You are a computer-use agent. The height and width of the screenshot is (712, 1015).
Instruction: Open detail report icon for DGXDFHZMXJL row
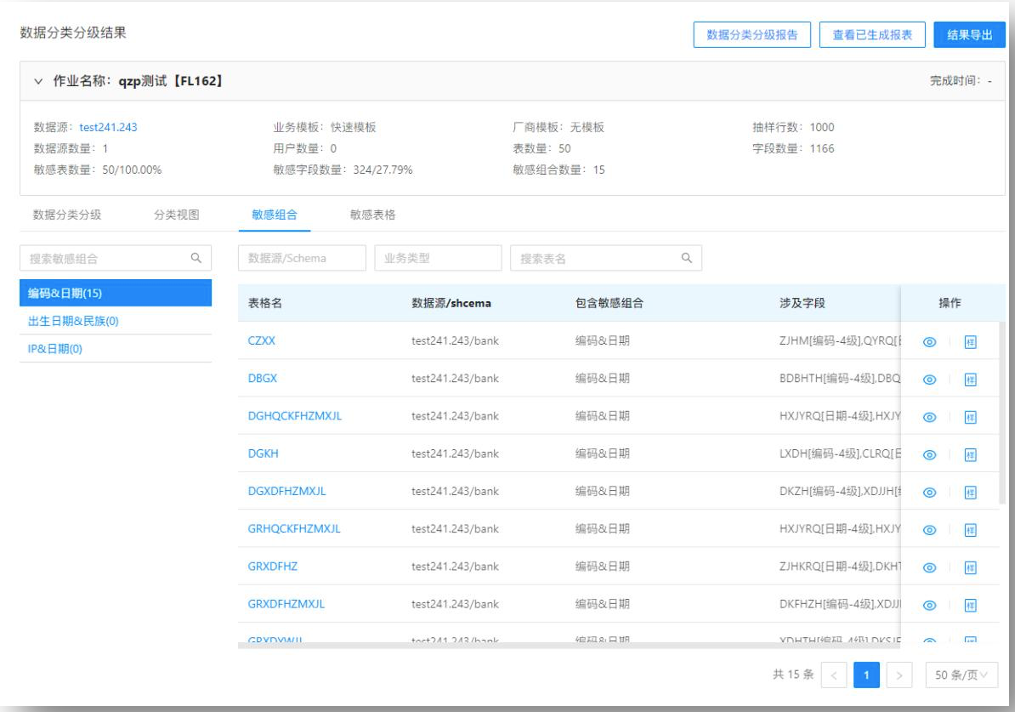pos(970,493)
